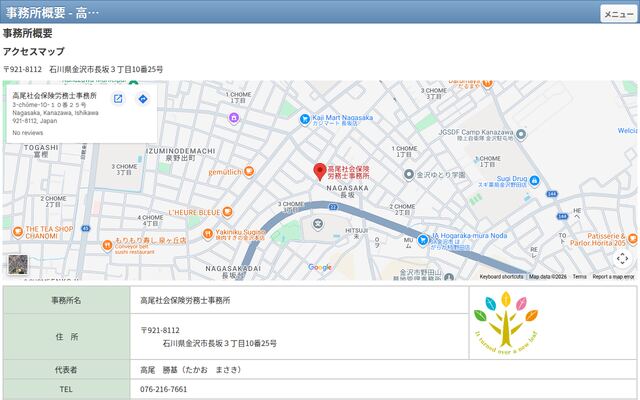
Task: Open the map Terms link
Action: (579, 277)
